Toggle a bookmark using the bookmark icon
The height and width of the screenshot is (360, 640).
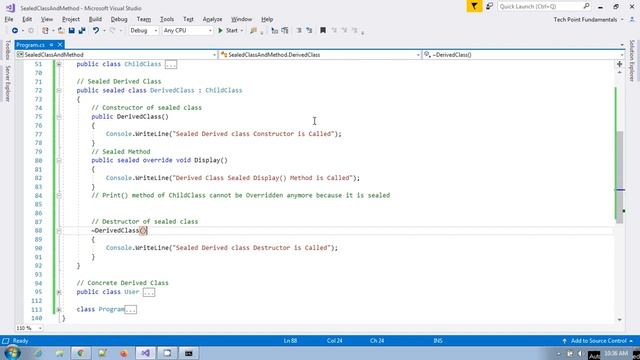tap(323, 31)
